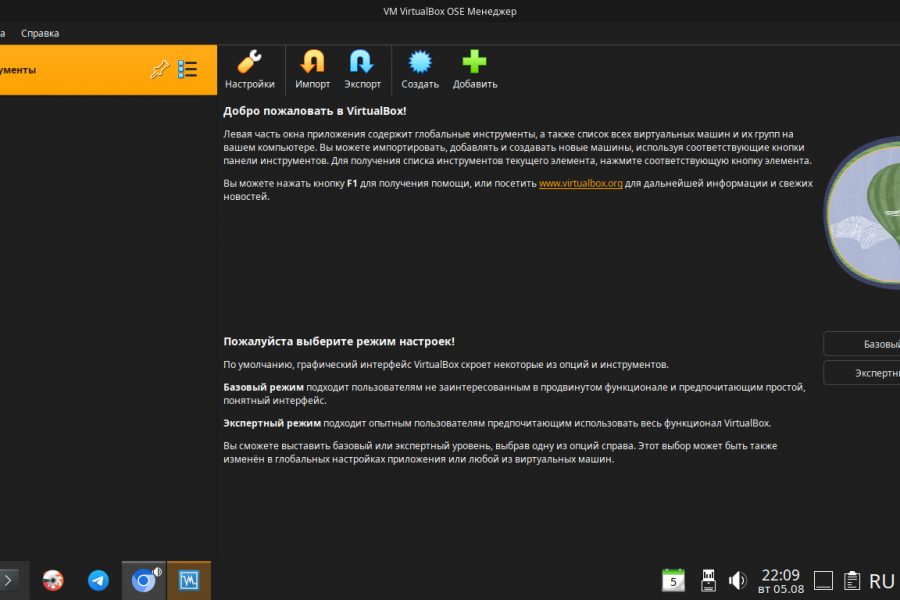The width and height of the screenshot is (900, 600).
Task: Activate the VirtualBox taskbar item
Action: tap(189, 580)
